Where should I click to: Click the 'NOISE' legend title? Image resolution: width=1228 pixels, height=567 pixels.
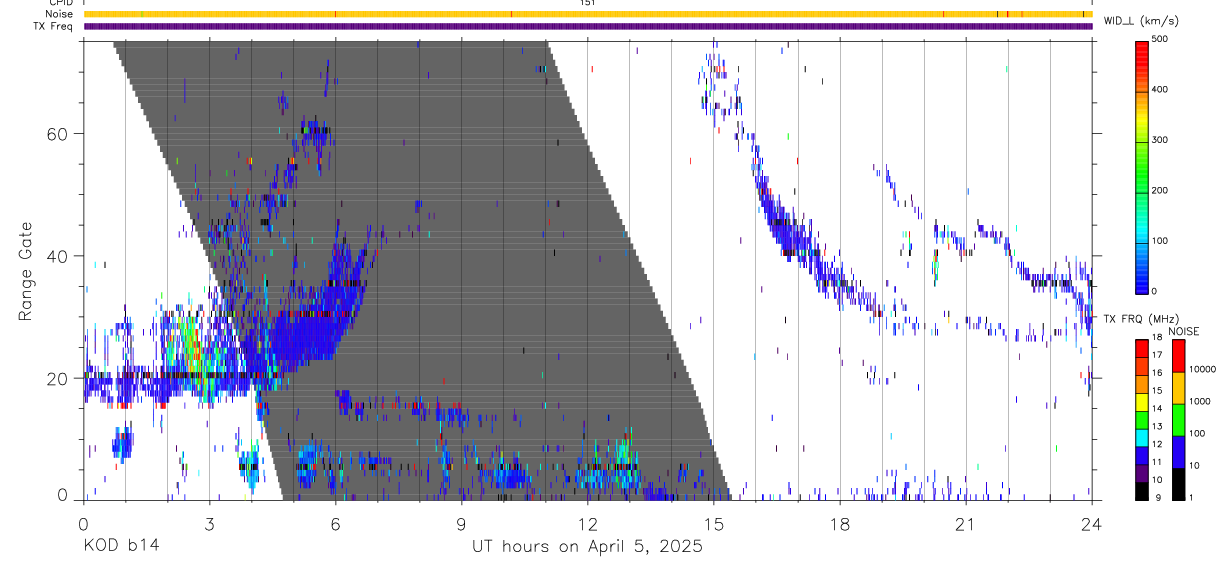1183,330
